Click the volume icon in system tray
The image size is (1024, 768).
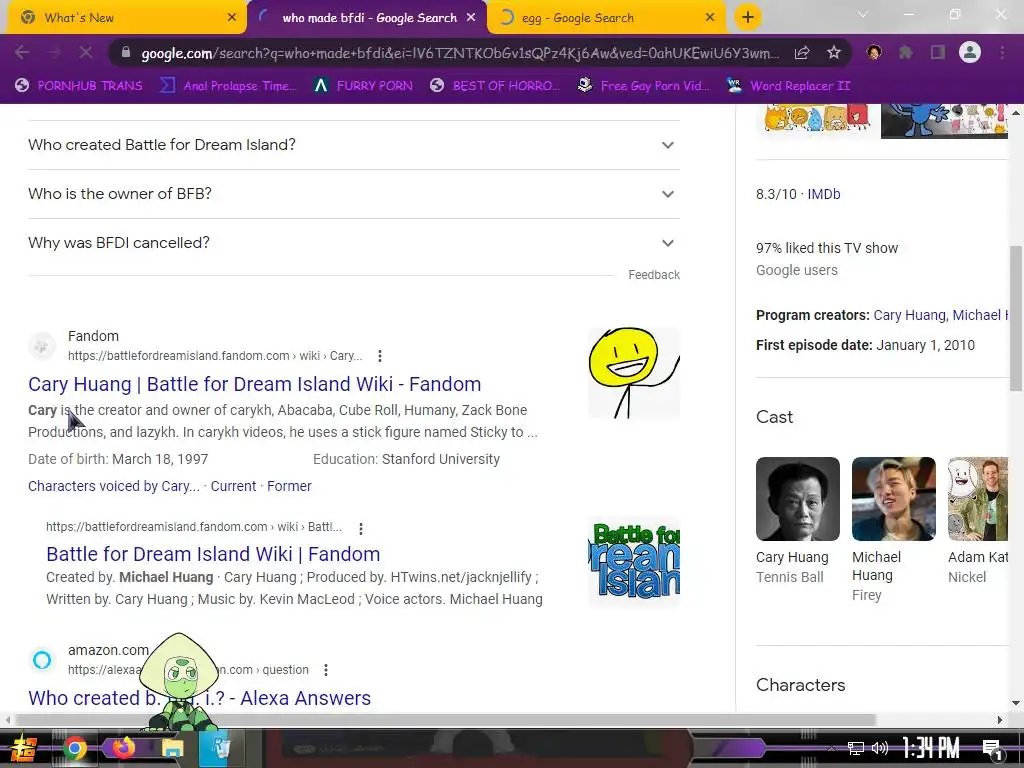coord(880,748)
